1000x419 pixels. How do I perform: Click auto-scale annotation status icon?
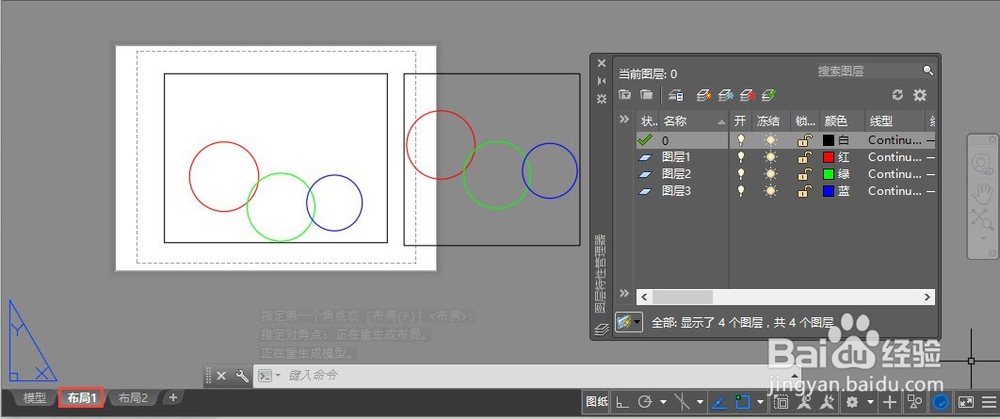[827, 402]
